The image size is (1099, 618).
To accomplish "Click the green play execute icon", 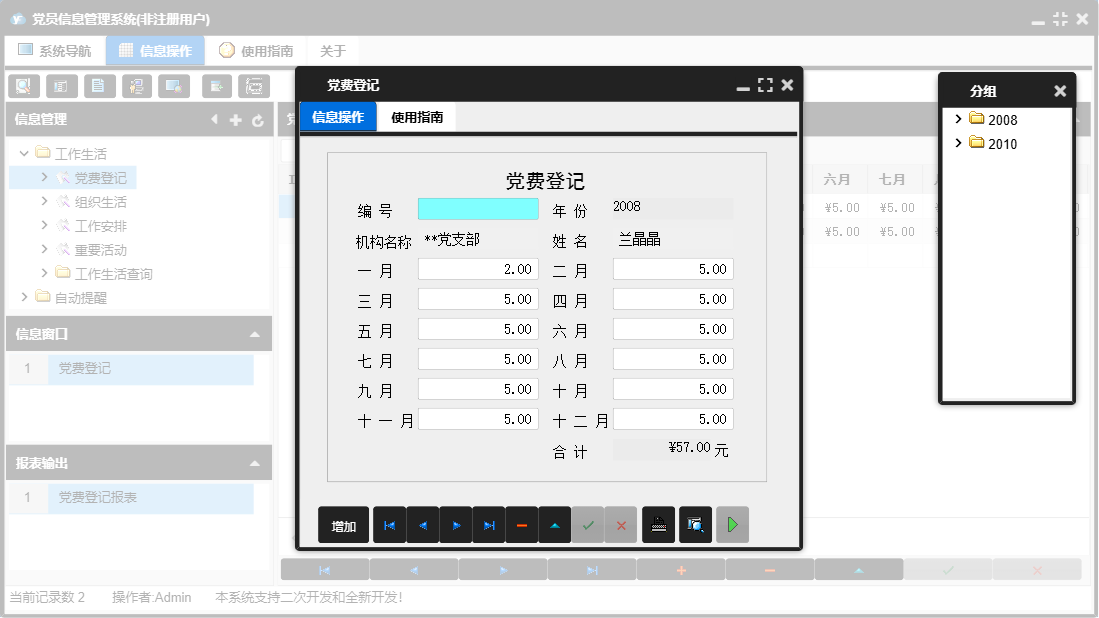I will click(x=732, y=524).
